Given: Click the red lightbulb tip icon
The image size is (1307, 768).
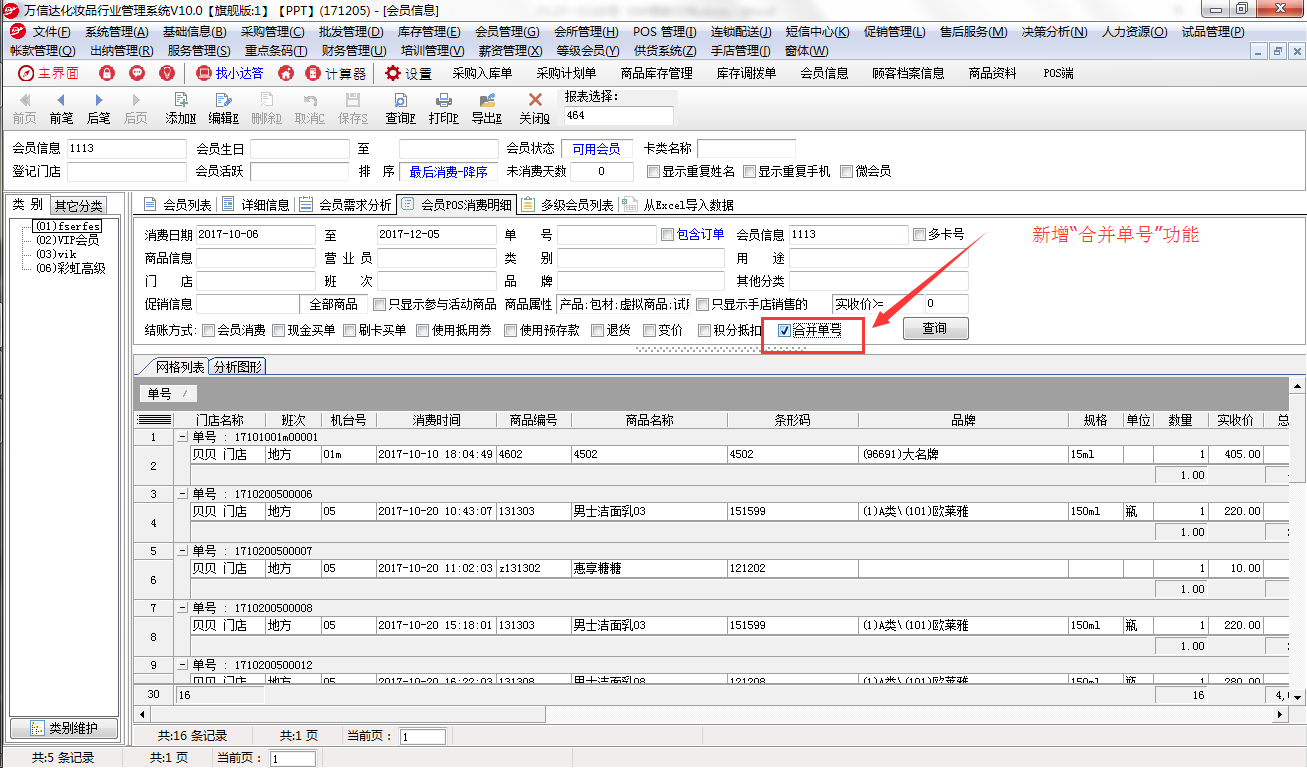Looking at the screenshot, I should pyautogui.click(x=167, y=73).
